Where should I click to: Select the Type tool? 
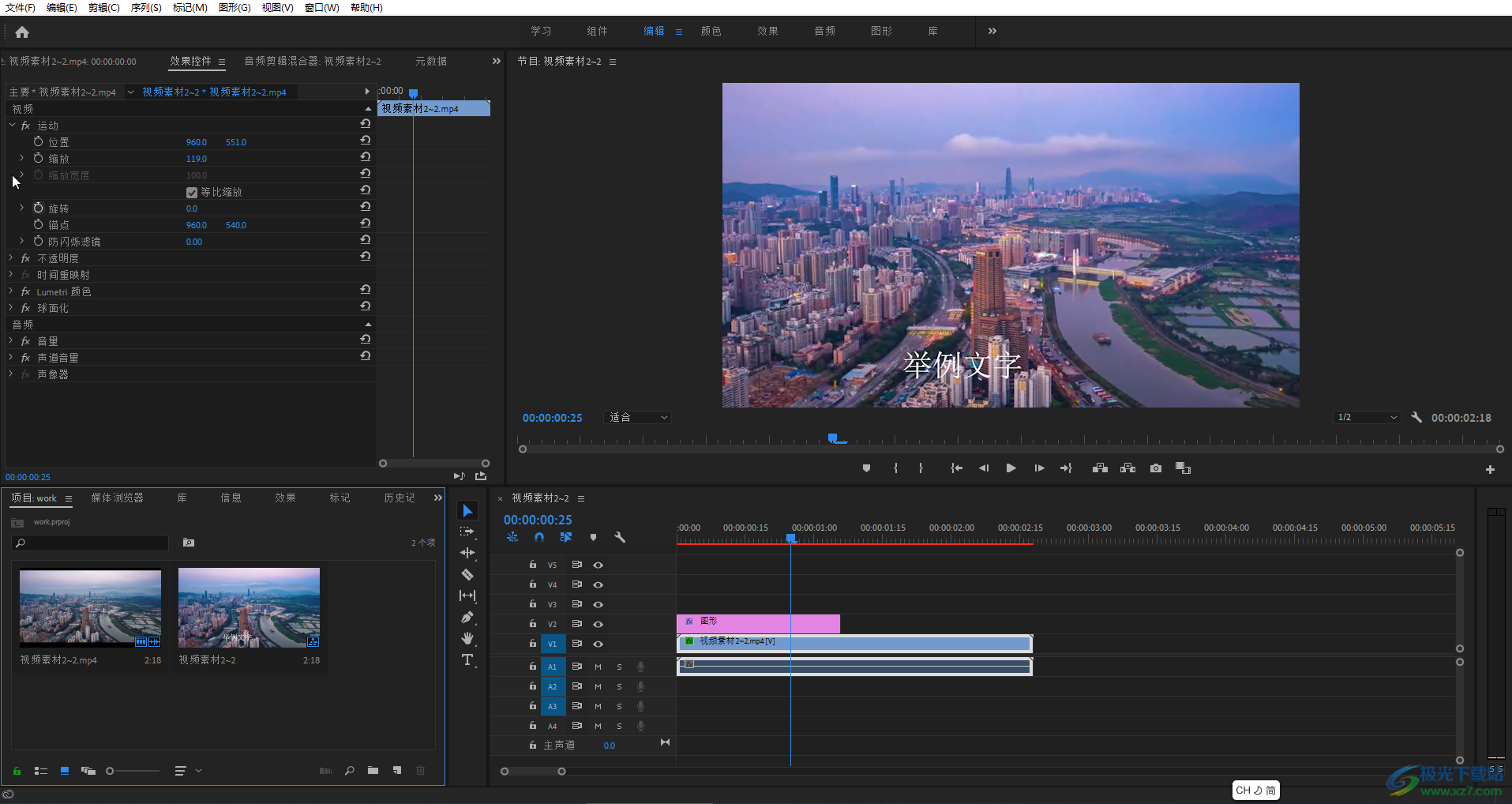(x=467, y=659)
